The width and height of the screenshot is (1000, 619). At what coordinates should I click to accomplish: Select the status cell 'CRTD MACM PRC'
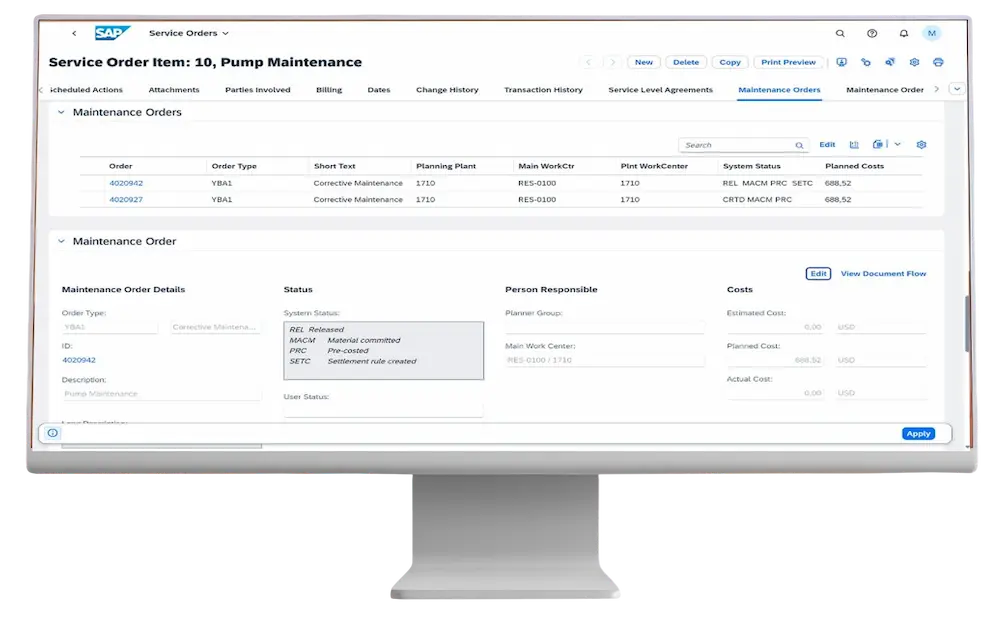(x=757, y=200)
